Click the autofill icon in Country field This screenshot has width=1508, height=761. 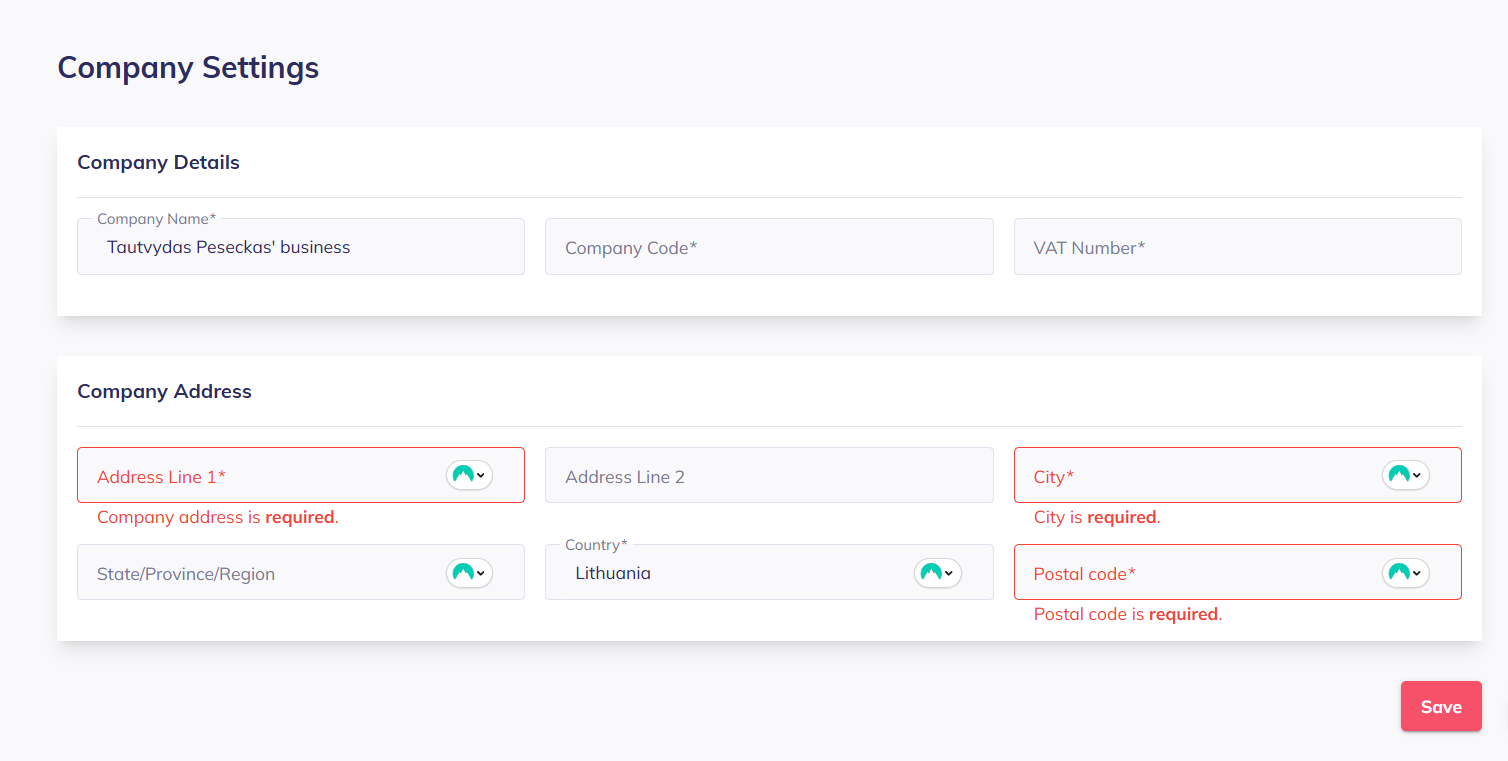pos(937,572)
